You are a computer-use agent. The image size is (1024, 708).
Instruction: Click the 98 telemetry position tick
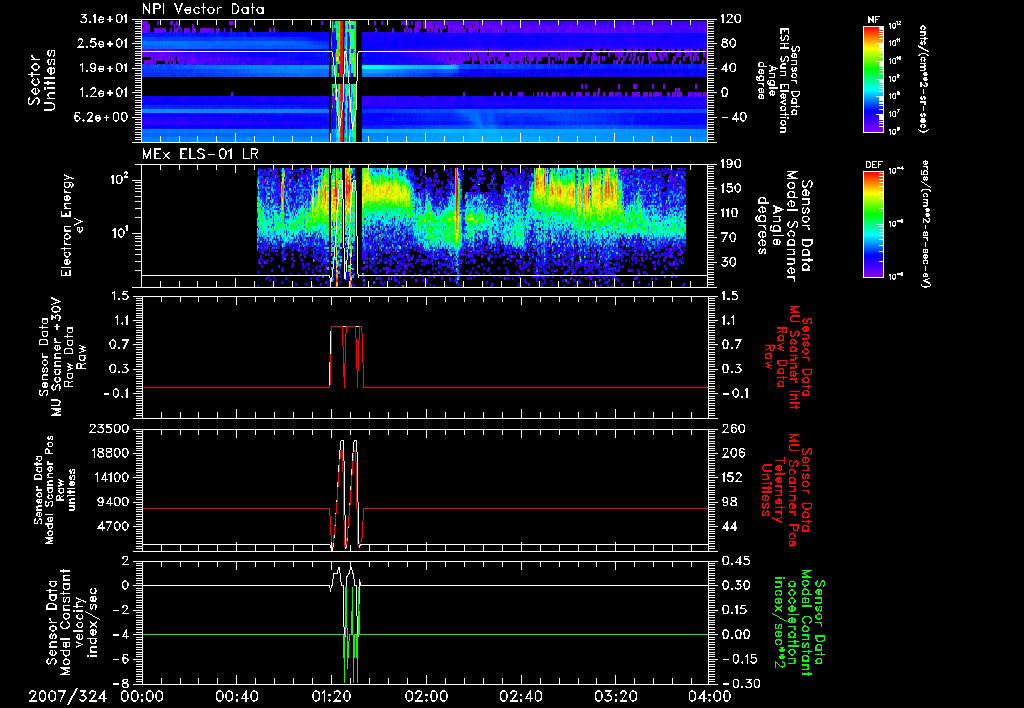coord(728,502)
